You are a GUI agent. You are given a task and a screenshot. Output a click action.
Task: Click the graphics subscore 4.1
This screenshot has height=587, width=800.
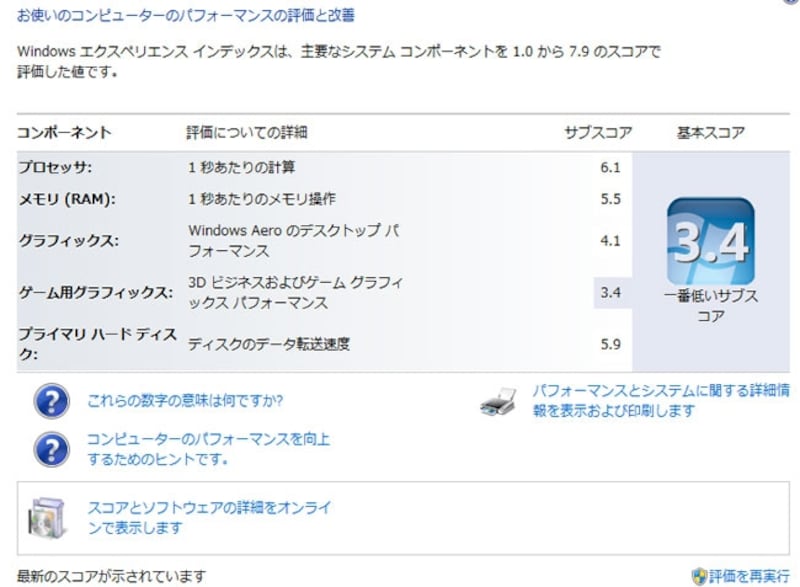pos(610,240)
